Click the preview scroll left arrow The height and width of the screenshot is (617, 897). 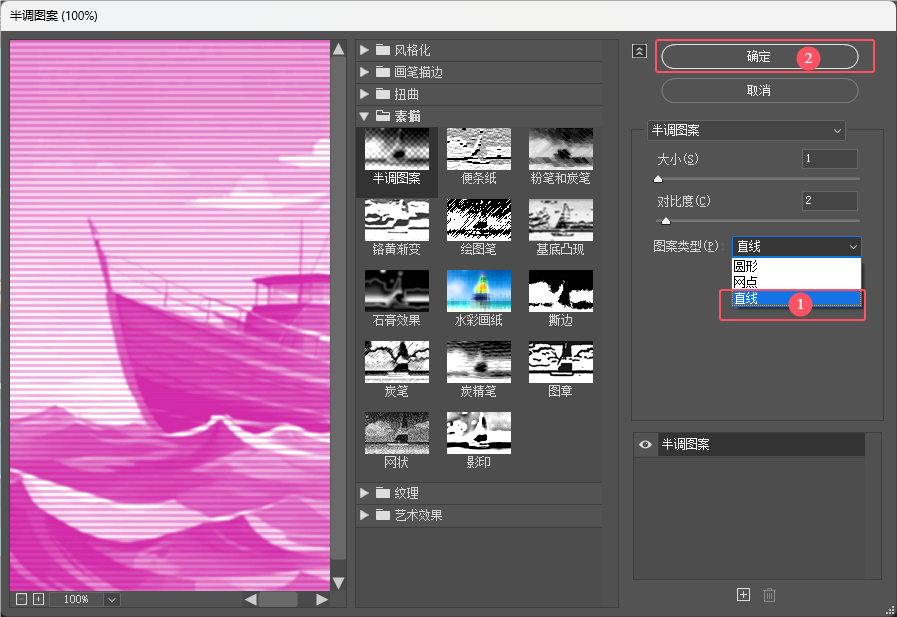pyautogui.click(x=251, y=599)
